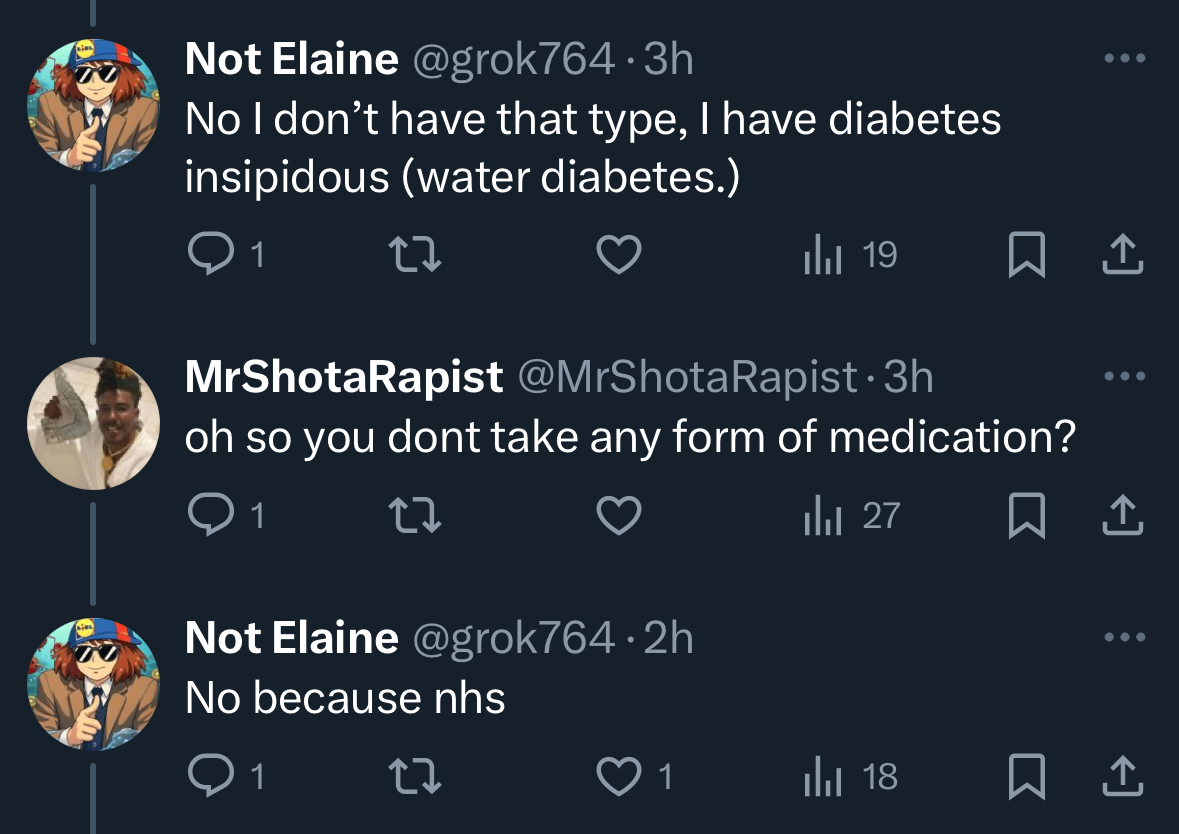Like the medication question tweet
The image size is (1179, 834).
pos(618,516)
